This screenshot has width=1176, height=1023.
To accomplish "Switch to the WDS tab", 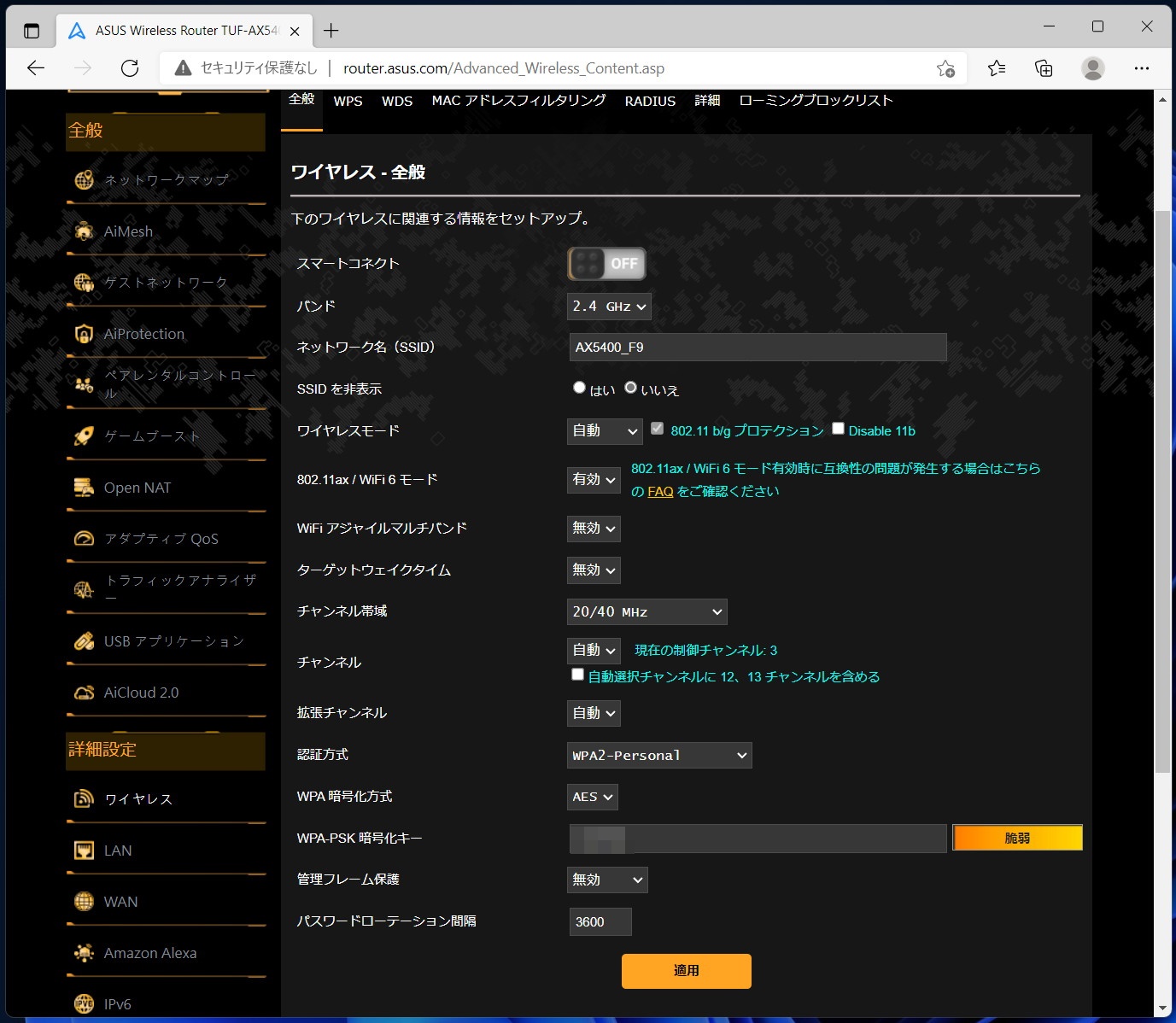I will pos(397,101).
